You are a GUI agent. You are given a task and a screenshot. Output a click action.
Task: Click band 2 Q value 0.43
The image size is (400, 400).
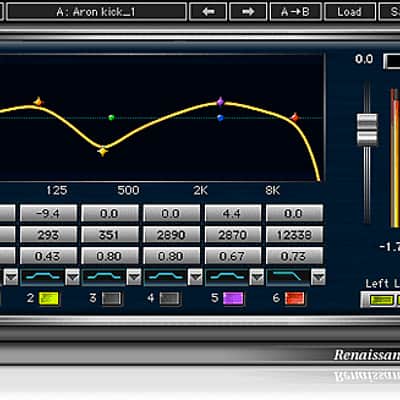(x=48, y=256)
